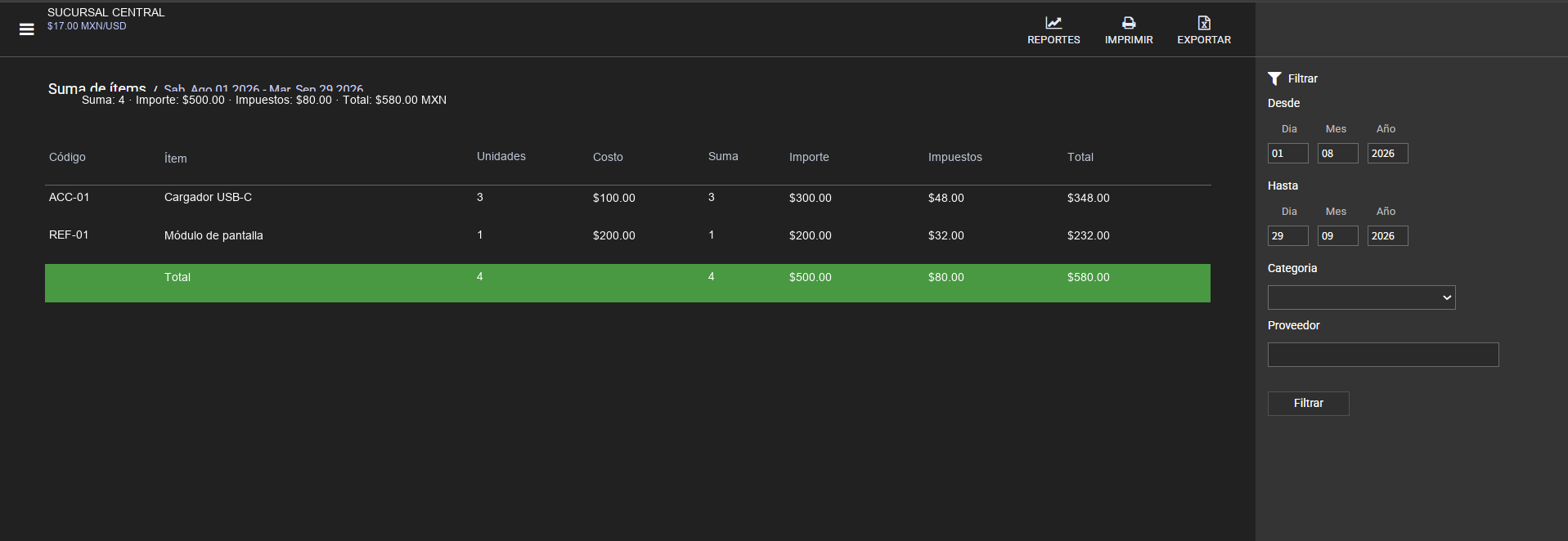Focus the Desde Mes field

(x=1338, y=154)
